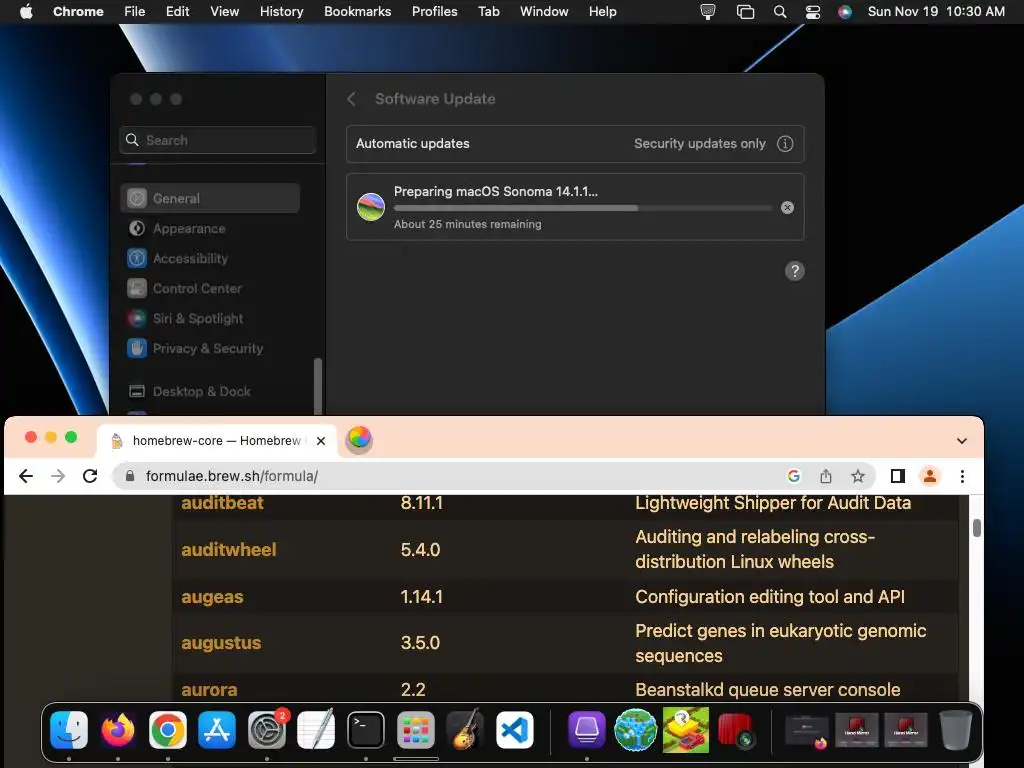Go back in Chrome history
Image resolution: width=1024 pixels, height=768 pixels.
click(26, 476)
